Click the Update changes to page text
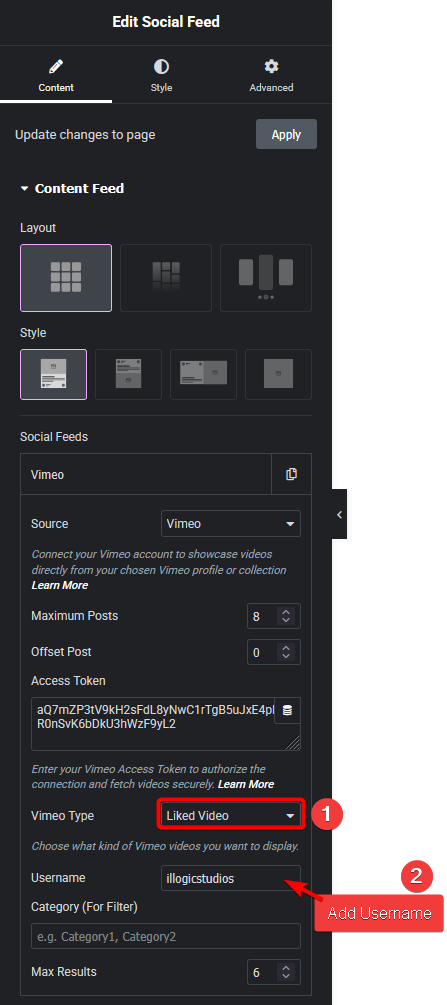 (x=85, y=135)
